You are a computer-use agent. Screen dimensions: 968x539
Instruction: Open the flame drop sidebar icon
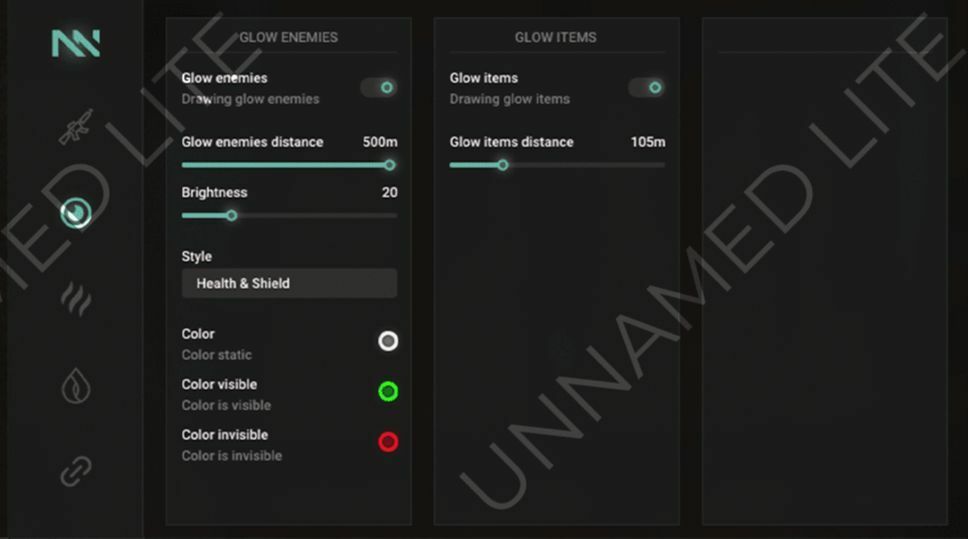[x=76, y=386]
